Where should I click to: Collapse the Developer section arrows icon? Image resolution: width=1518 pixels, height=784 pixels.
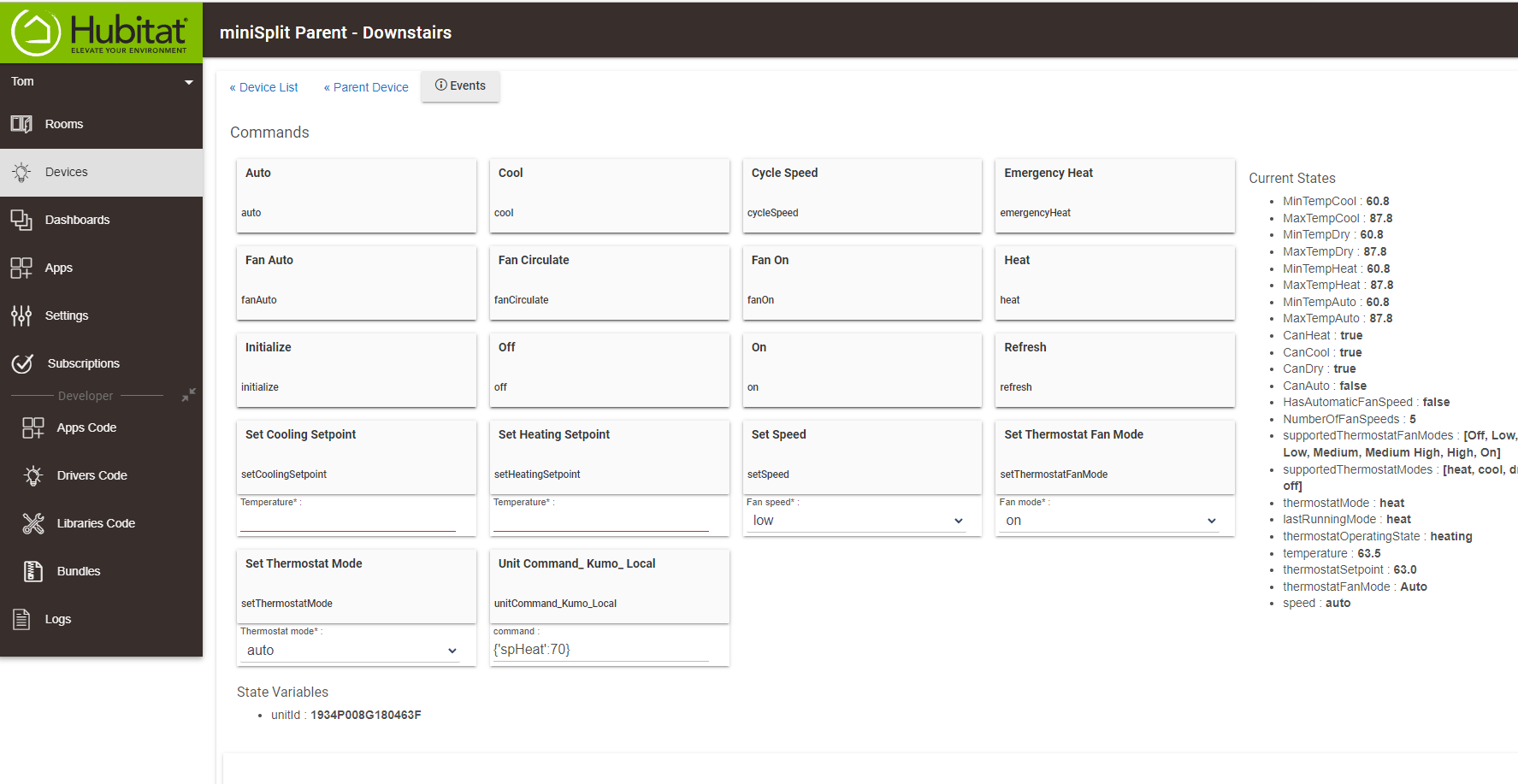pos(189,395)
